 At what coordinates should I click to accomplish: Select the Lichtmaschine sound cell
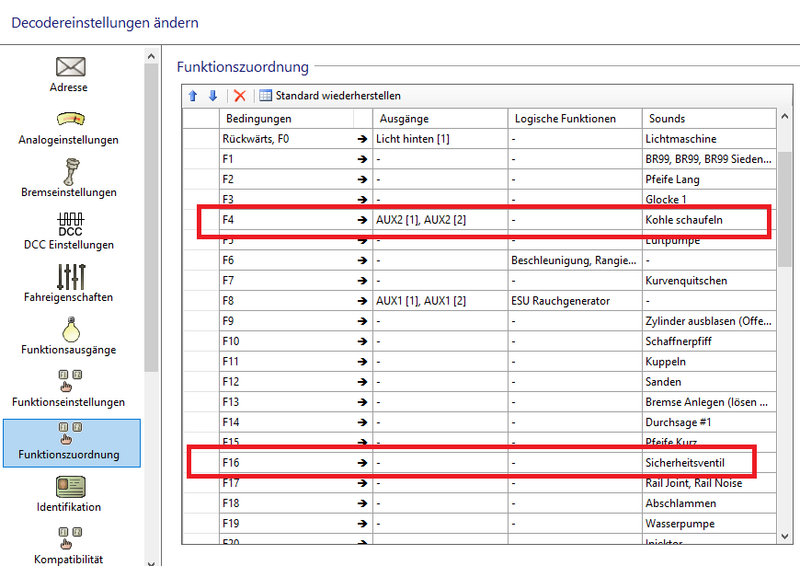point(709,139)
